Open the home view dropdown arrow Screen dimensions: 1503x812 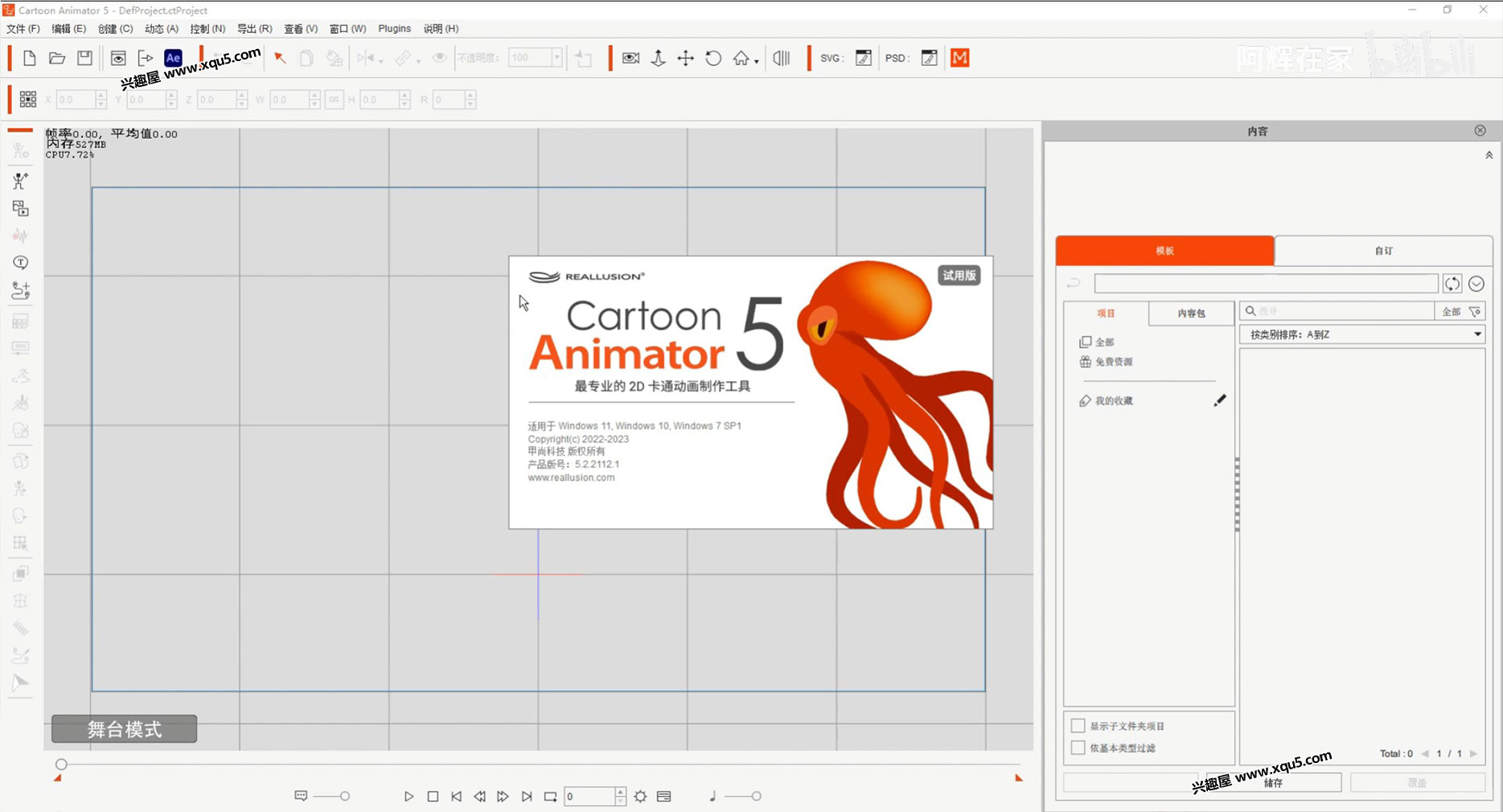tap(757, 62)
